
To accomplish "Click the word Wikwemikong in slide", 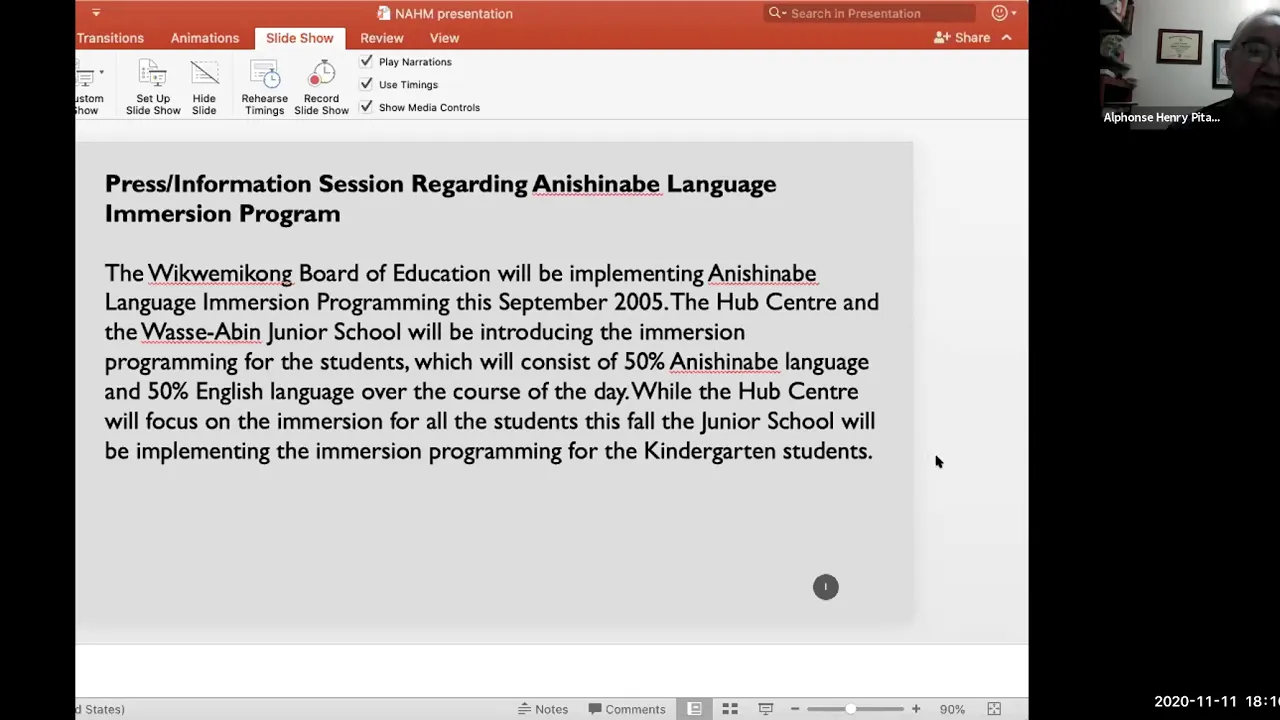I will click(220, 273).
